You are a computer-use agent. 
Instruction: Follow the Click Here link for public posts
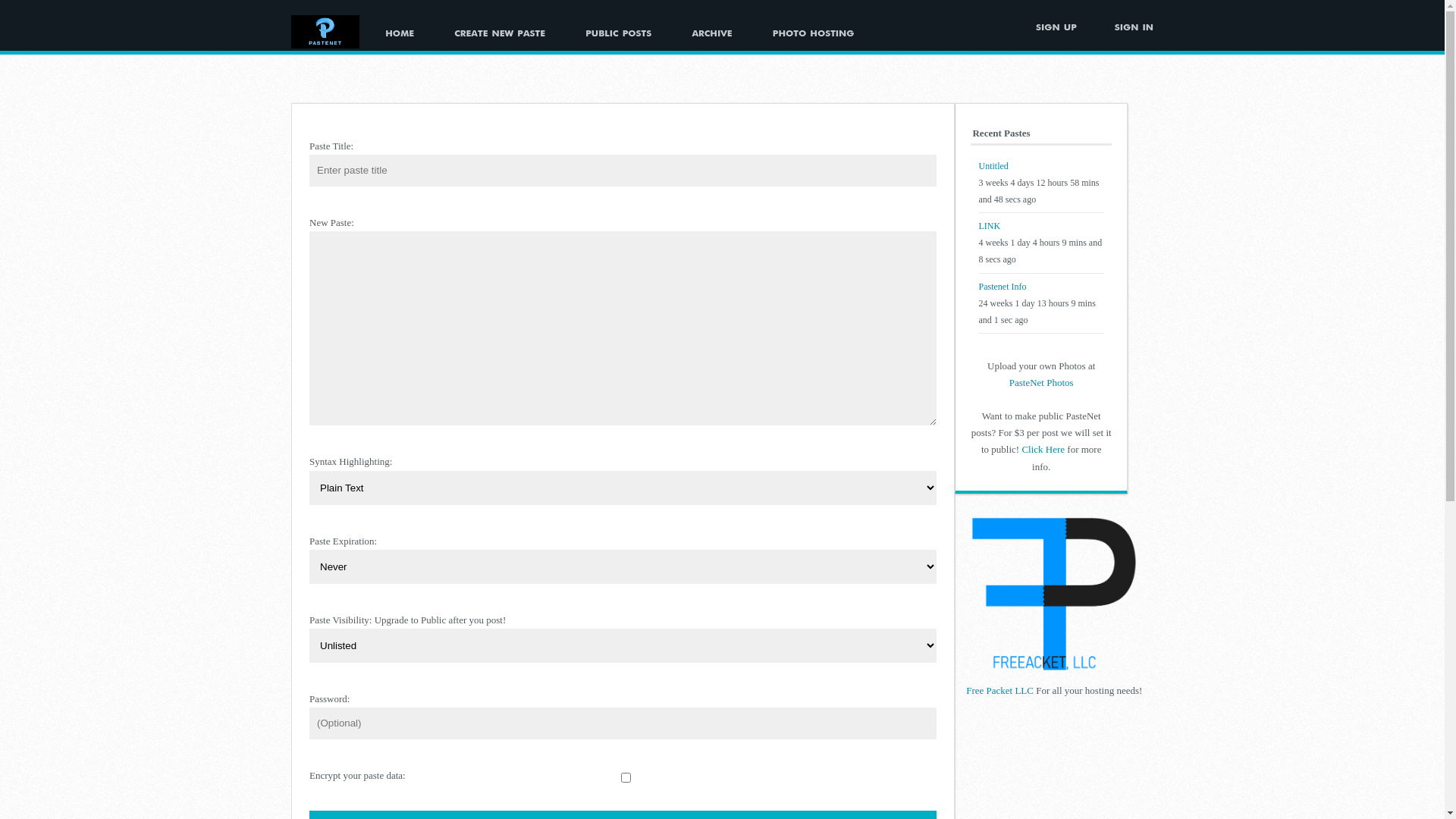click(1043, 450)
